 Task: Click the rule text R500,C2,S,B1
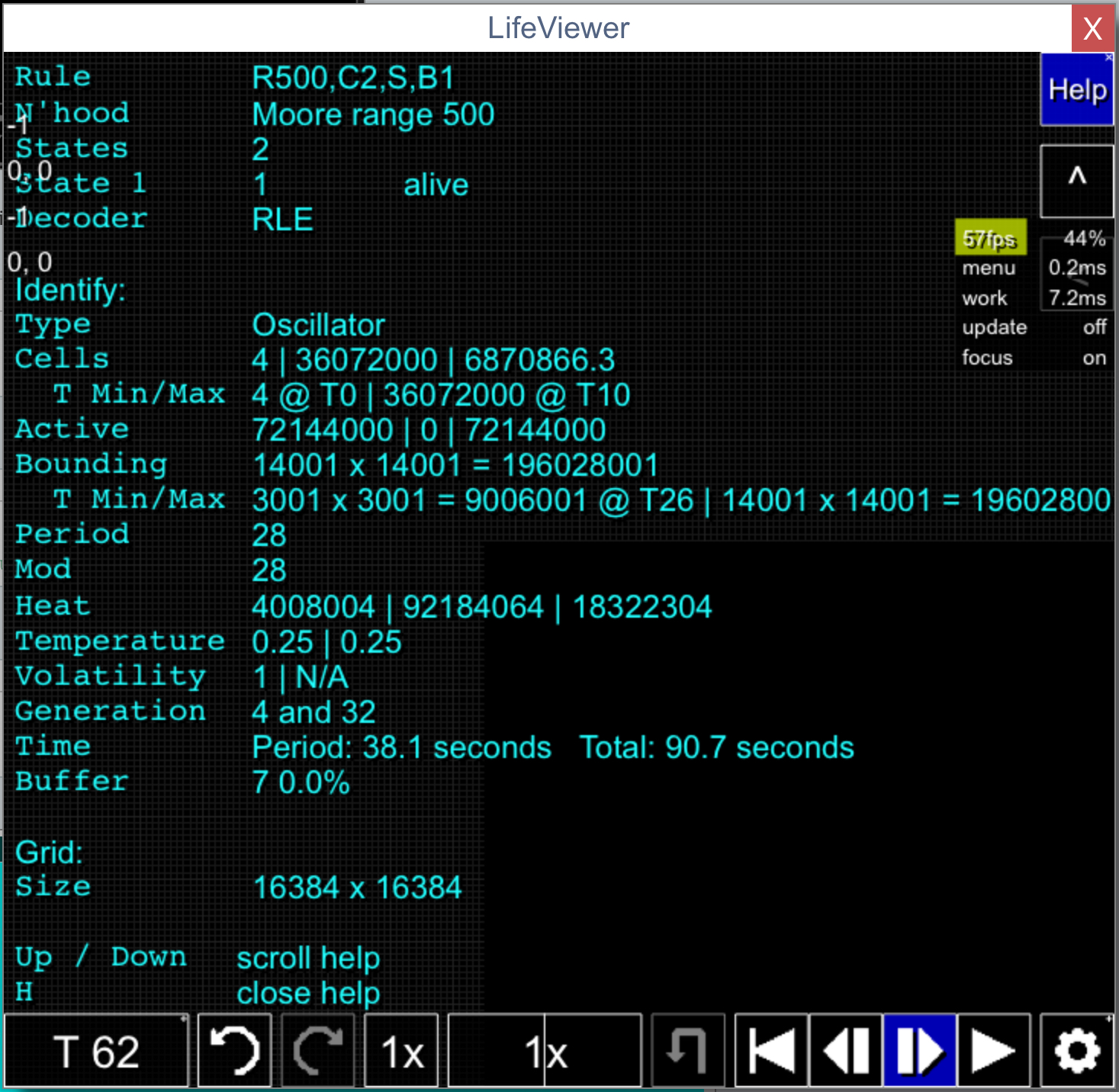[353, 78]
